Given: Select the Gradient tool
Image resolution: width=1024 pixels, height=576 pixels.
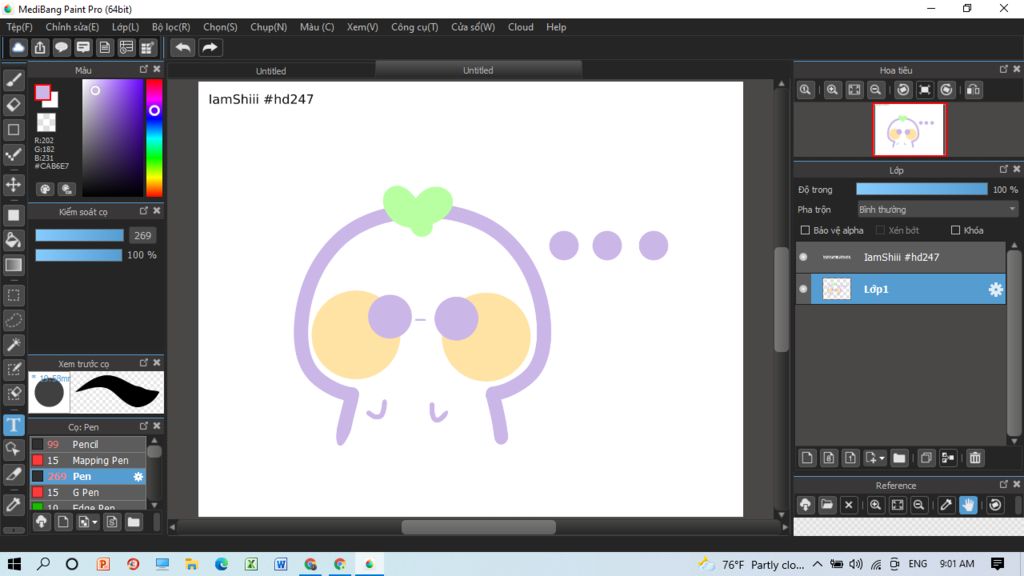Looking at the screenshot, I should (14, 264).
